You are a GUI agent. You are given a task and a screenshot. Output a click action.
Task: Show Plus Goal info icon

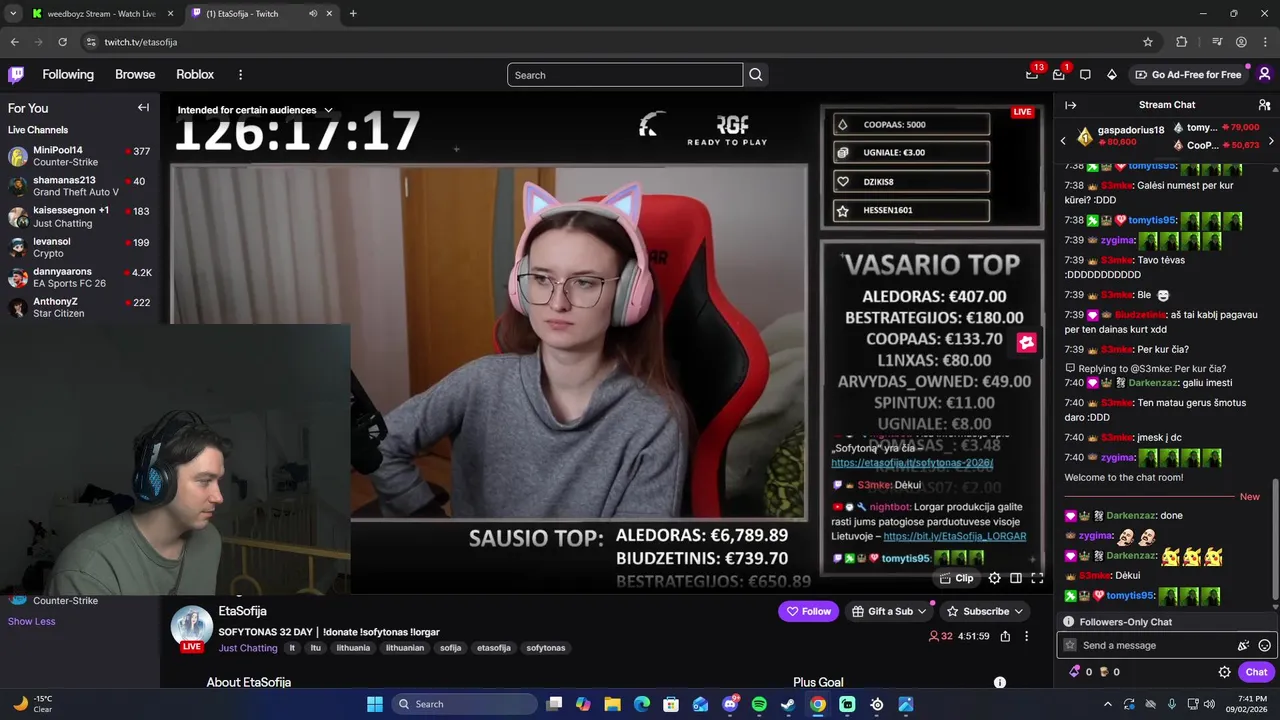999,682
